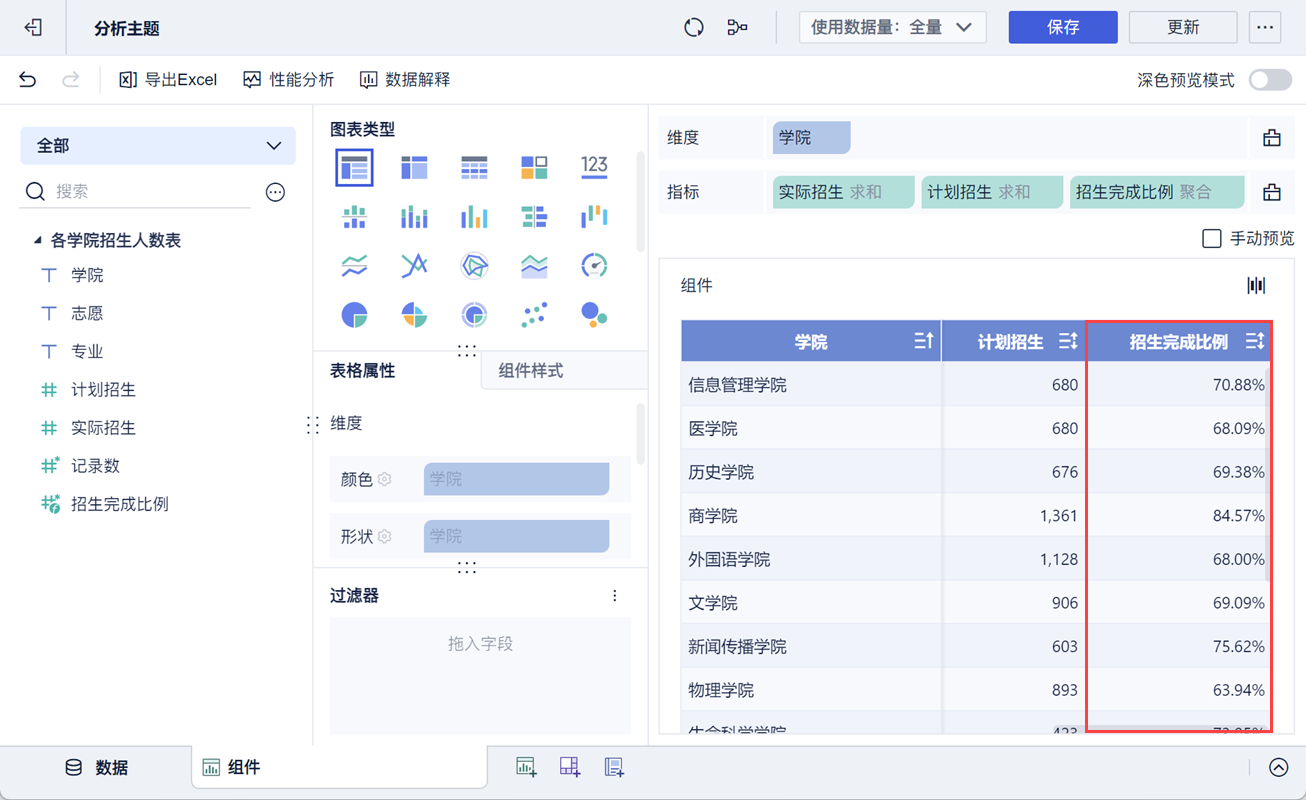Click the 更新 button

(x=1183, y=28)
